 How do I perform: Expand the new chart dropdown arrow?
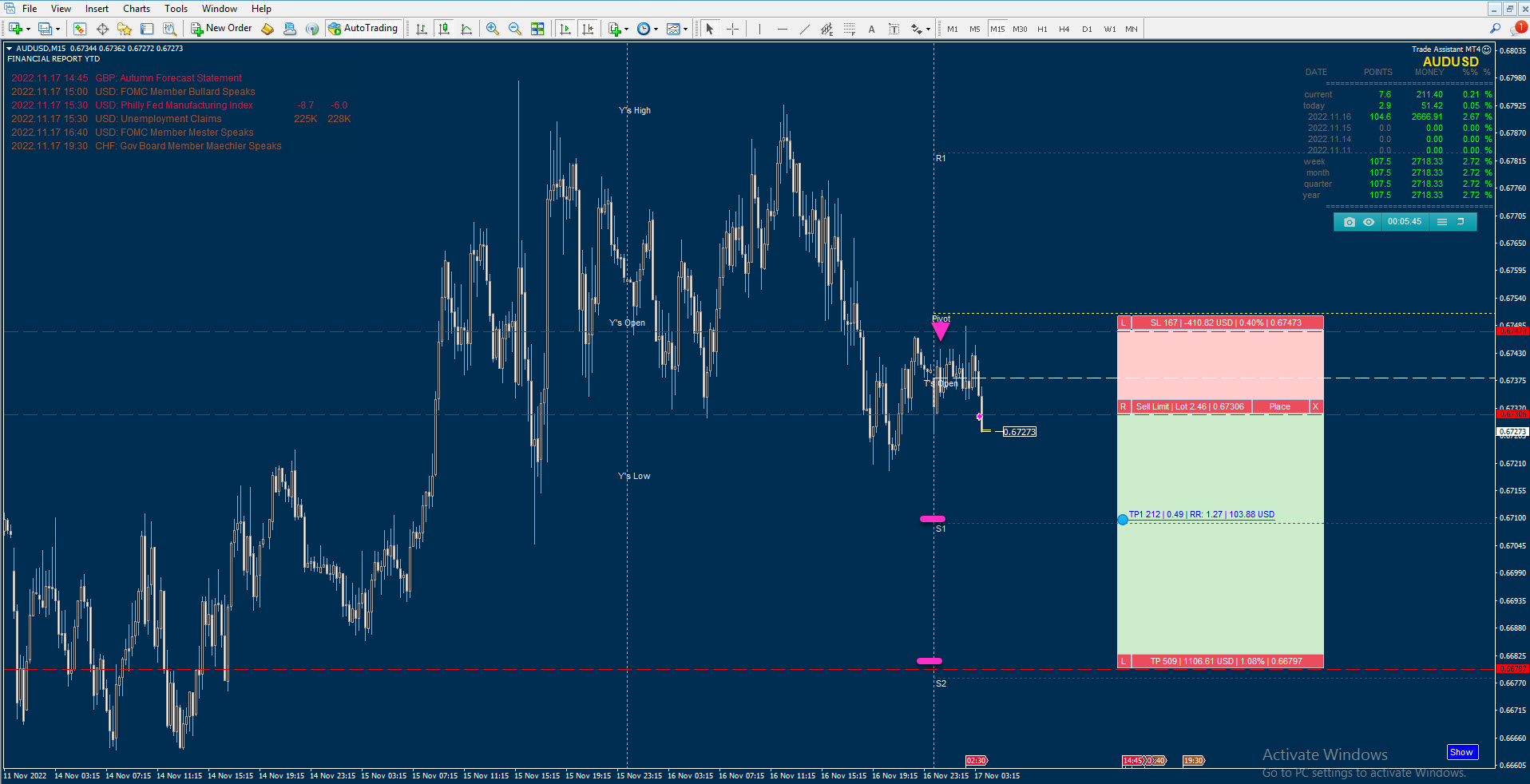29,29
